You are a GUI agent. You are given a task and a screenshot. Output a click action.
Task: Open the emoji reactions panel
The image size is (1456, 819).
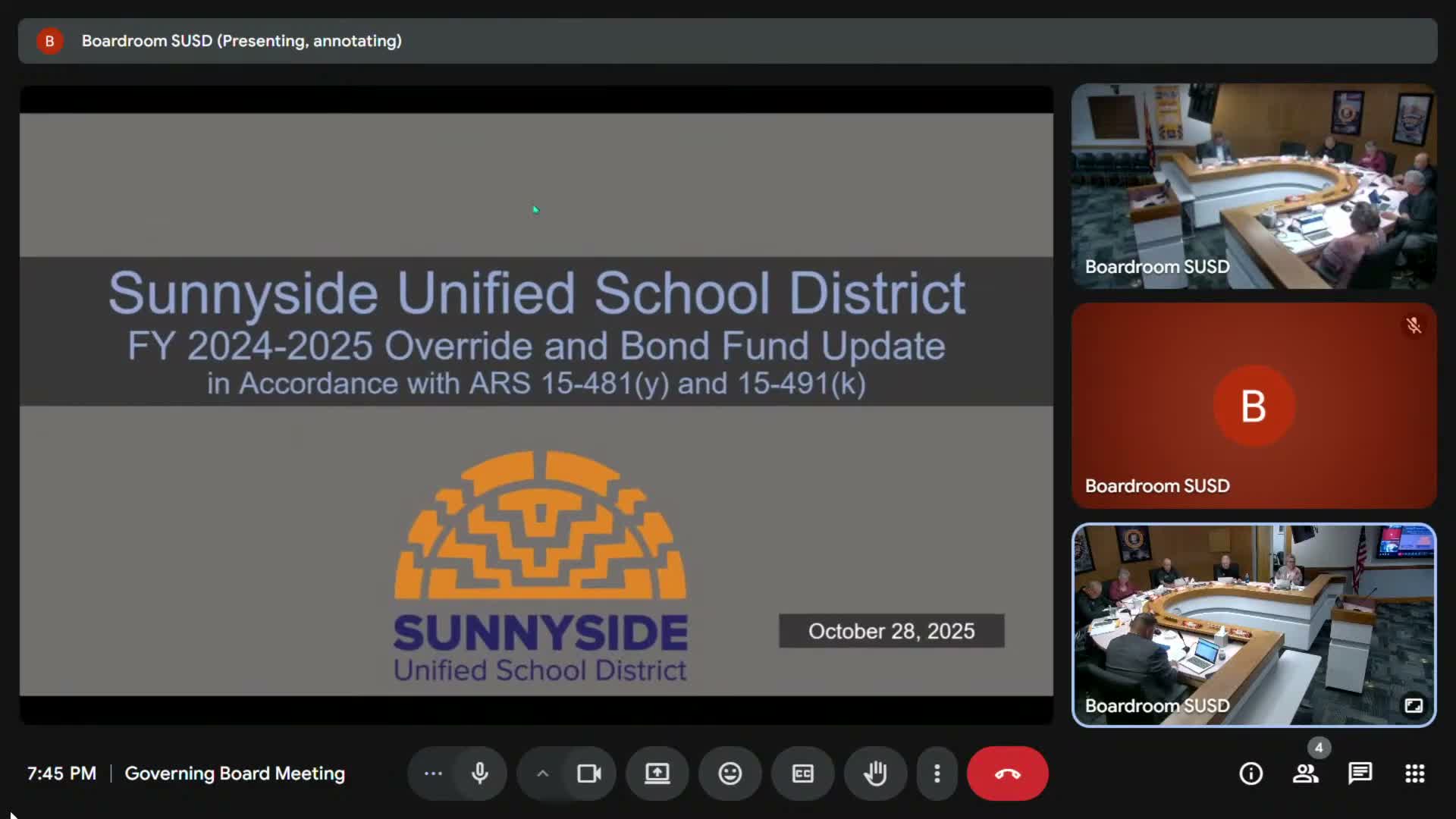click(x=730, y=773)
